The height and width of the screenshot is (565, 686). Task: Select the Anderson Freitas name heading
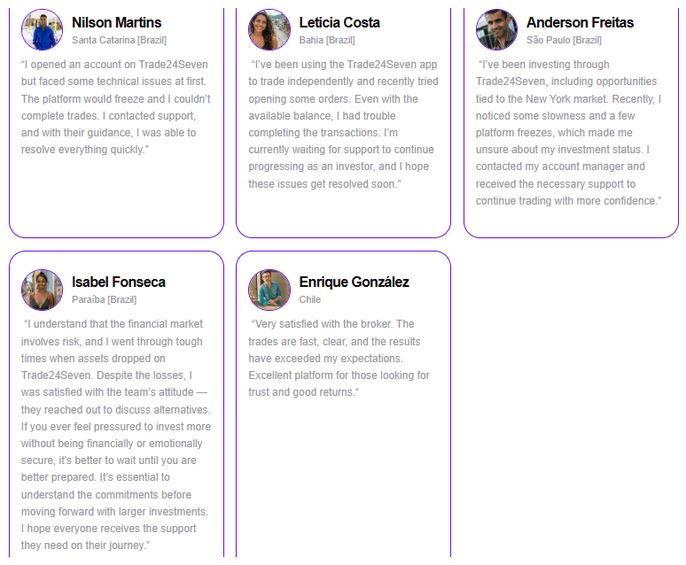pyautogui.click(x=580, y=22)
